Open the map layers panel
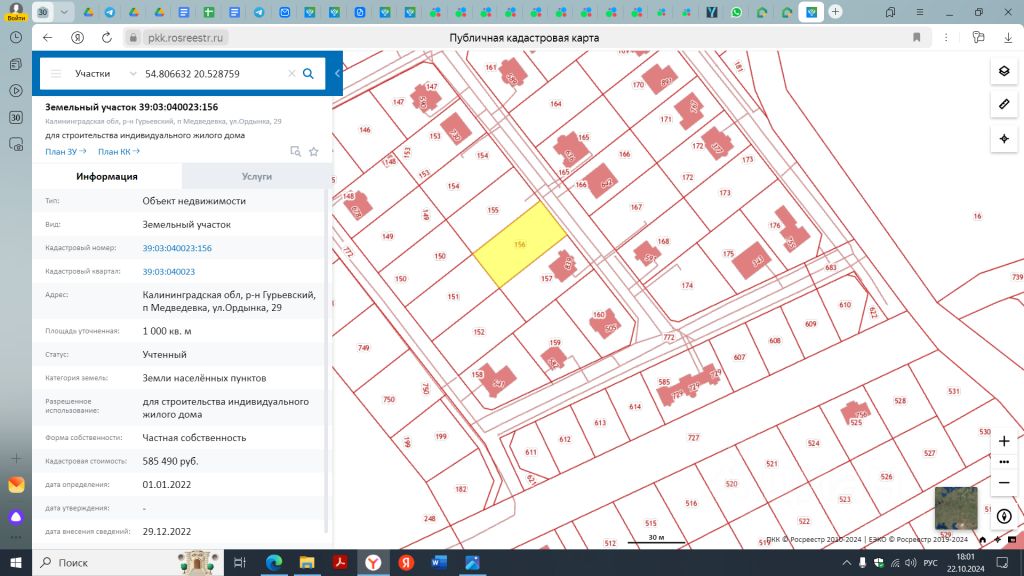The width and height of the screenshot is (1024, 576). point(1003,72)
